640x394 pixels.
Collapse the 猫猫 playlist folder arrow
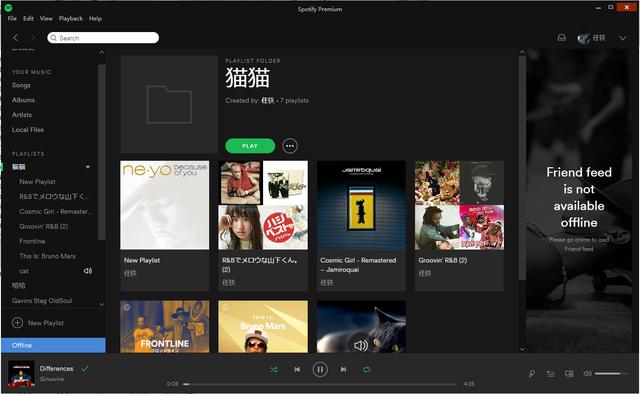pos(87,167)
